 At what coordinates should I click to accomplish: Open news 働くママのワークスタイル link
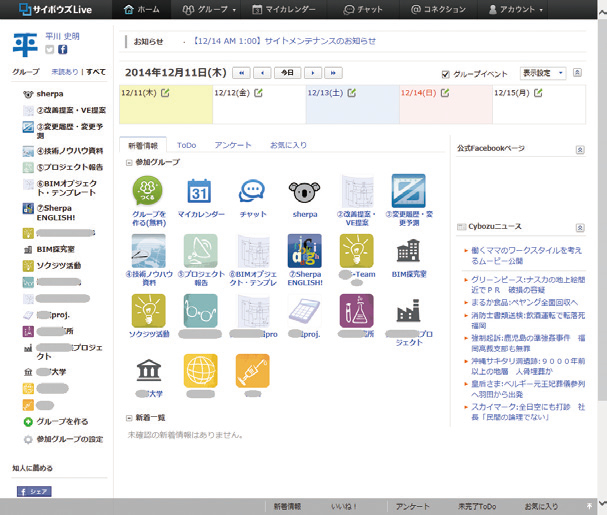pos(526,256)
